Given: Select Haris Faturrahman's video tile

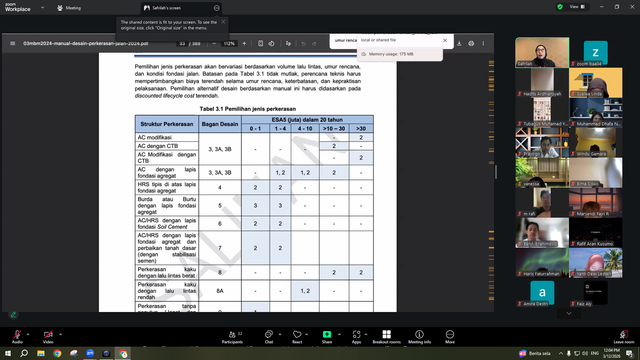Looking at the screenshot, I should point(542,263).
